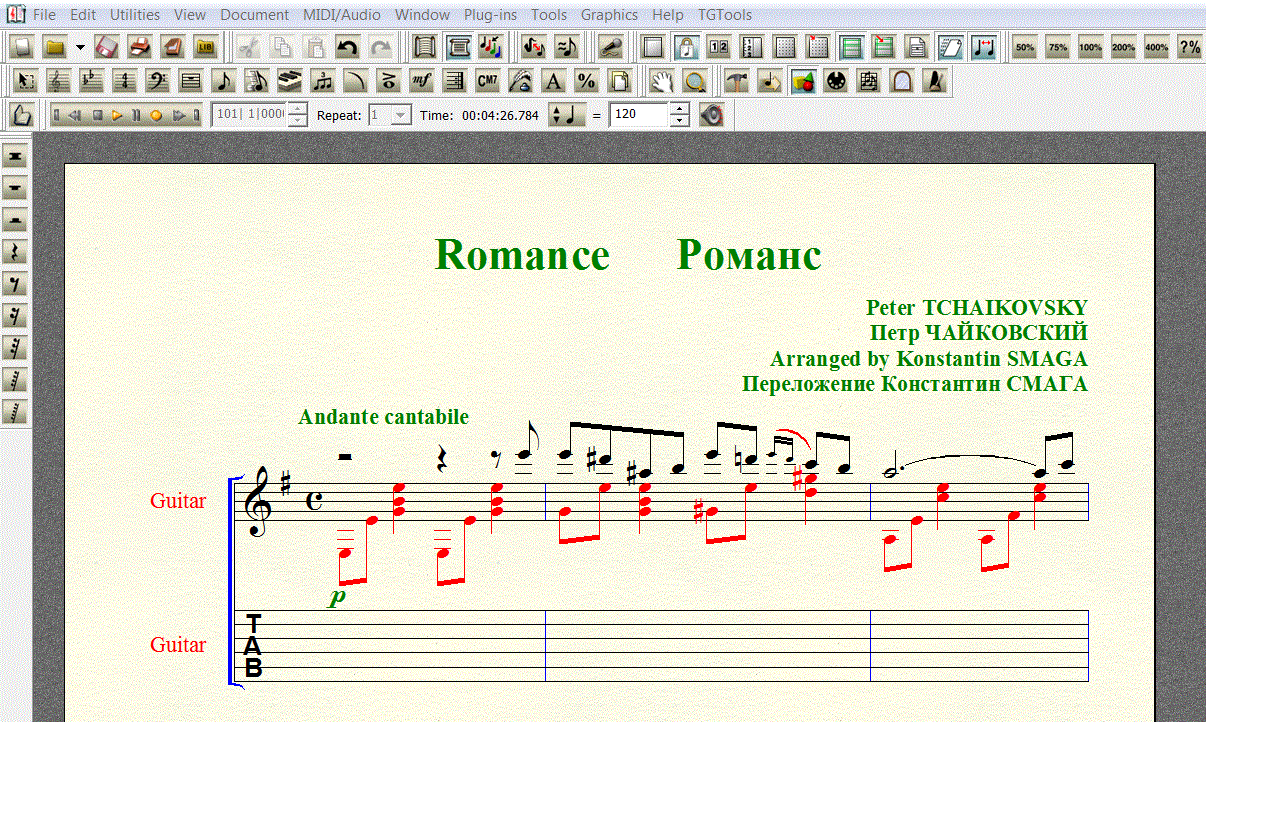The height and width of the screenshot is (817, 1274).
Task: Select the Zoom magnifier tool
Action: [695, 81]
